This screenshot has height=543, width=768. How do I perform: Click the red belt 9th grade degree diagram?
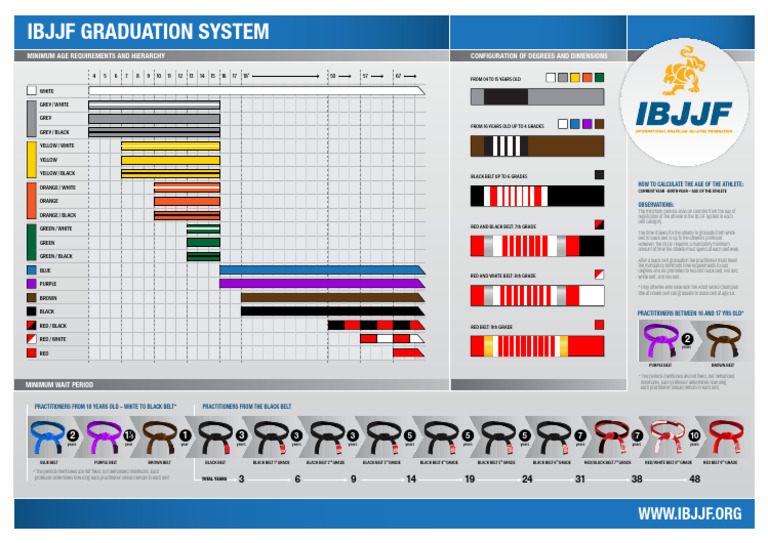coord(537,346)
